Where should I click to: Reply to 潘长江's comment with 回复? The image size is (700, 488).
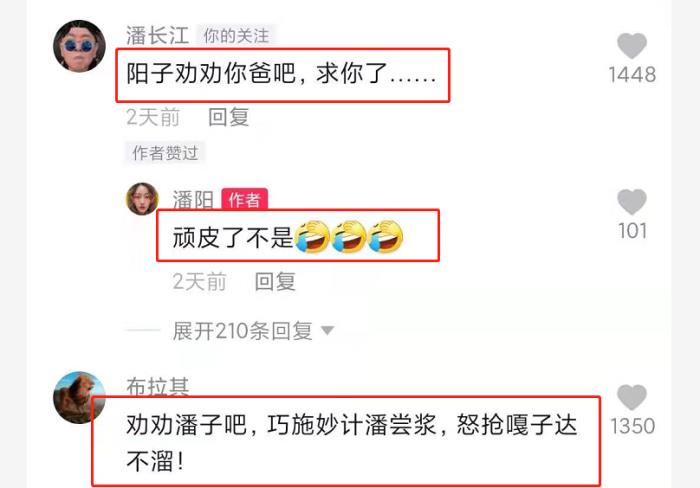coord(229,117)
